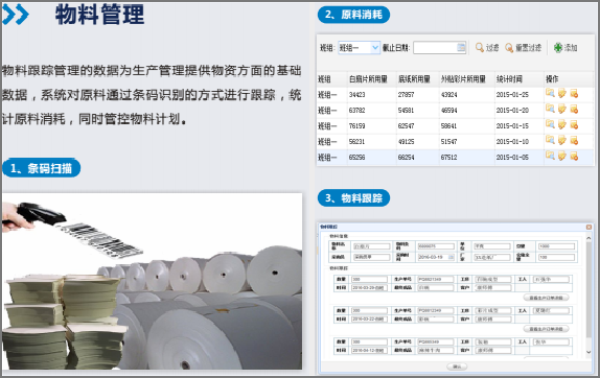Click the 重置过滤 reset filter icon
This screenshot has height=378, width=600.
click(509, 47)
